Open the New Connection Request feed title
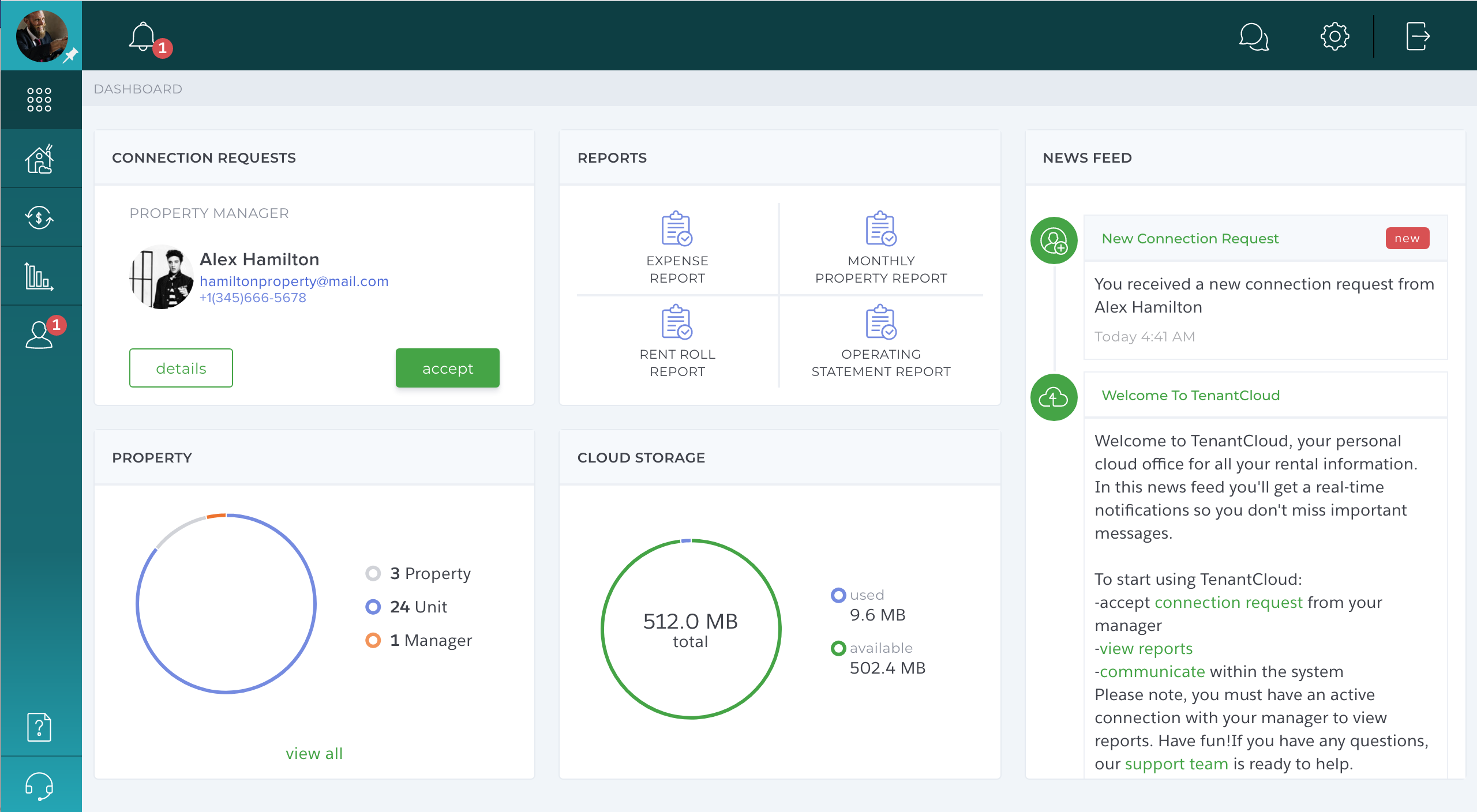This screenshot has height=812, width=1477. (x=1190, y=238)
